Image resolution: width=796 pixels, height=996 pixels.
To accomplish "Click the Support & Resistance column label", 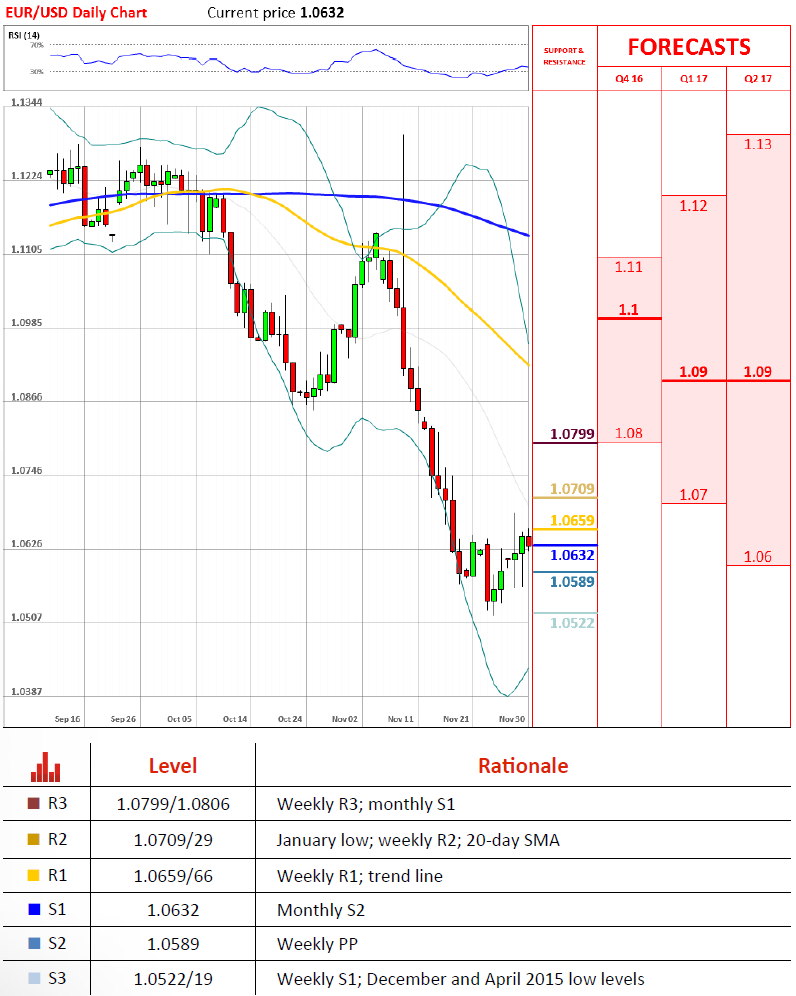I will (x=564, y=56).
